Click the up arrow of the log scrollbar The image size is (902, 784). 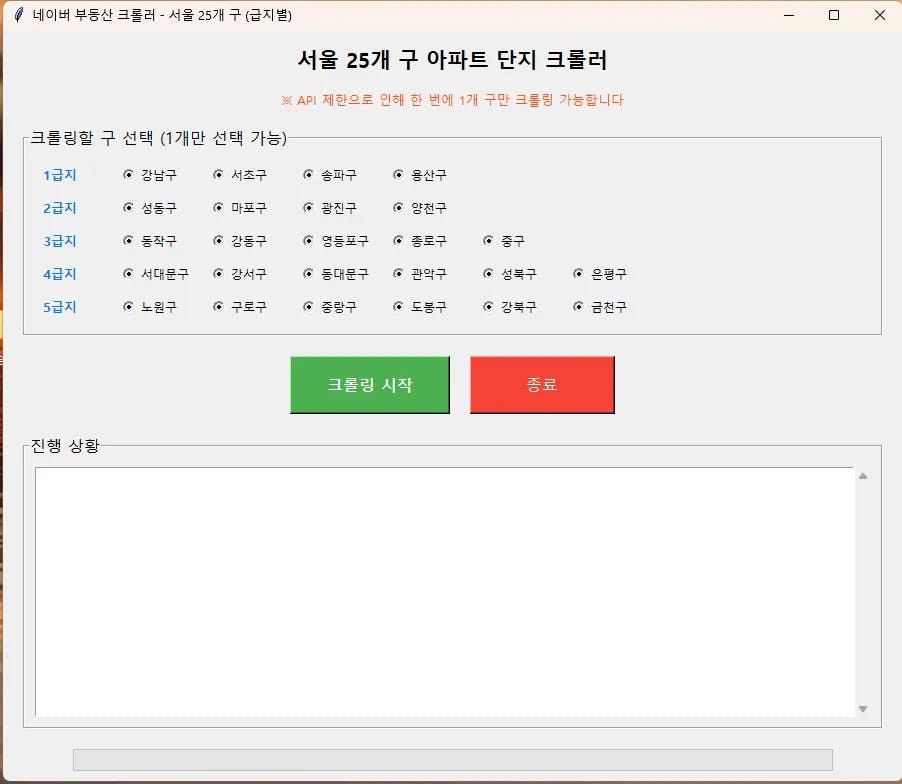(861, 475)
